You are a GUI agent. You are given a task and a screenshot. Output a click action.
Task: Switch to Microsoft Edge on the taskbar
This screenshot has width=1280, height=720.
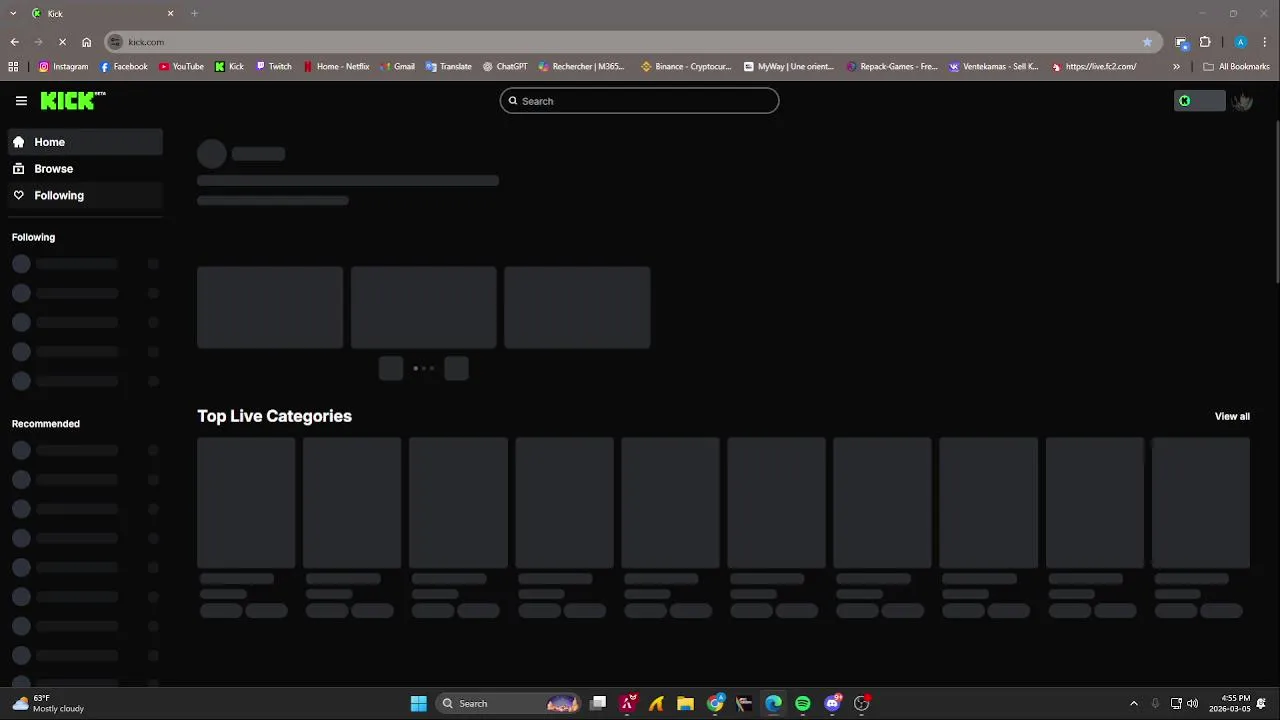click(773, 704)
